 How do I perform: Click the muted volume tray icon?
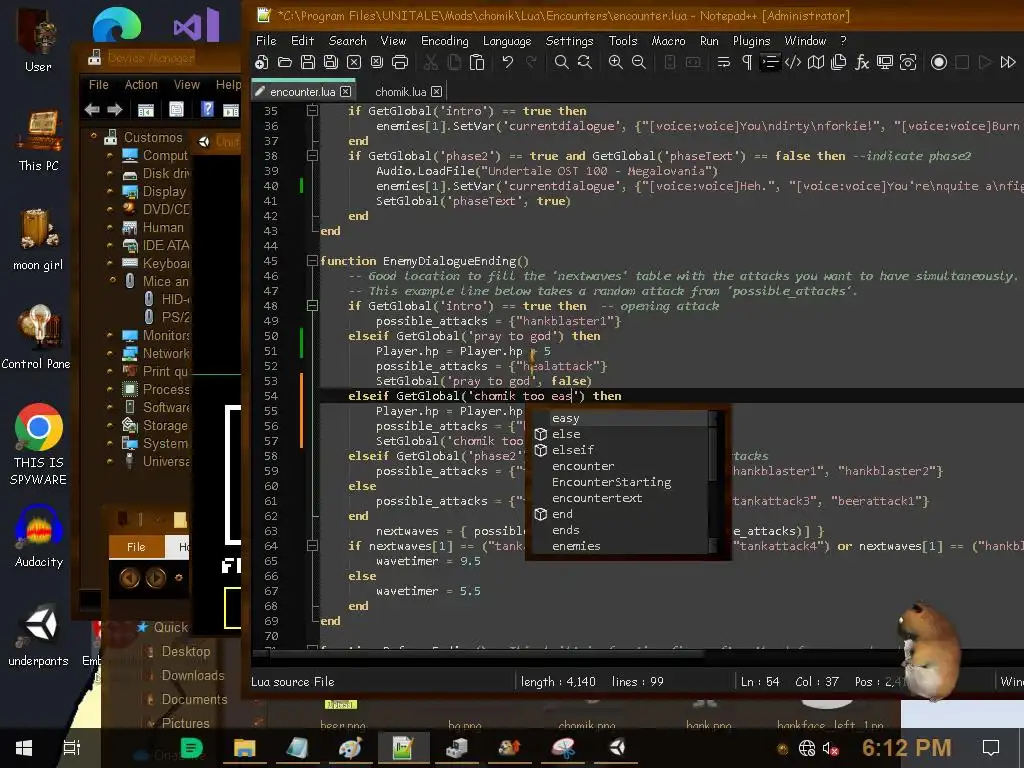pyautogui.click(x=829, y=748)
